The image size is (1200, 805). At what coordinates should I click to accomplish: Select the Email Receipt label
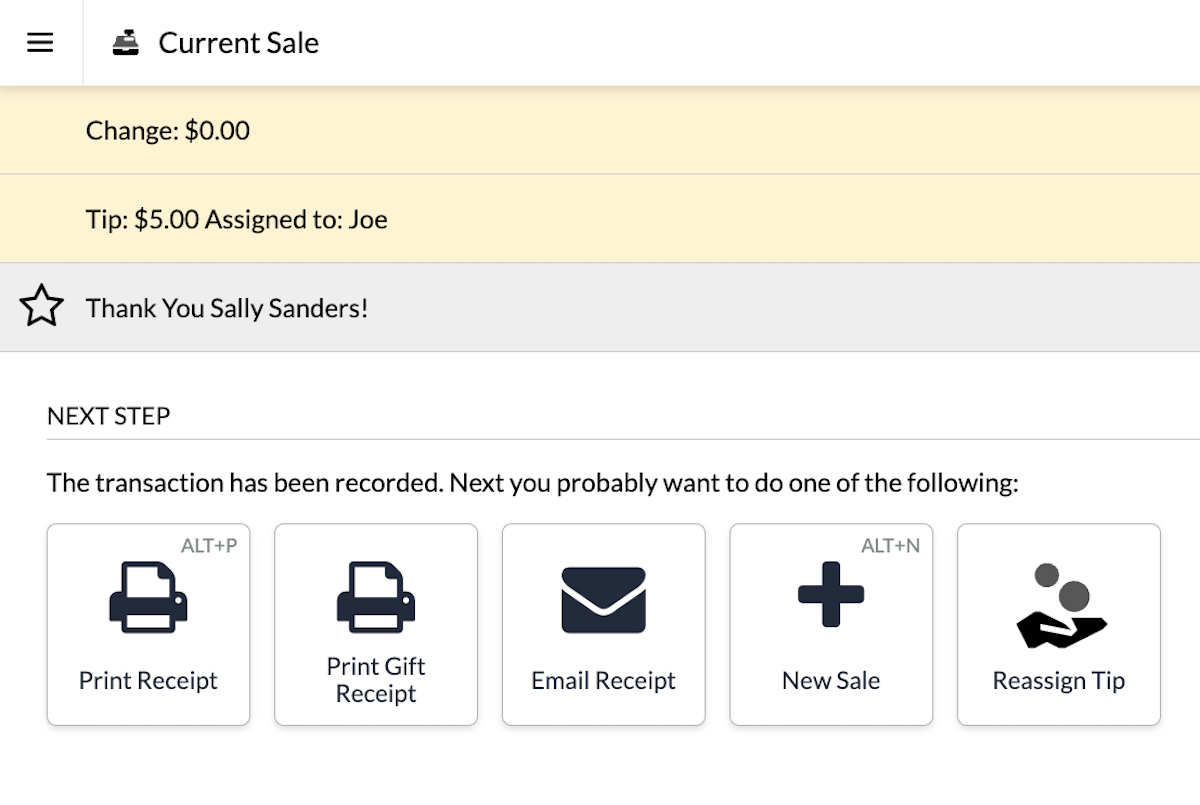pyautogui.click(x=604, y=681)
